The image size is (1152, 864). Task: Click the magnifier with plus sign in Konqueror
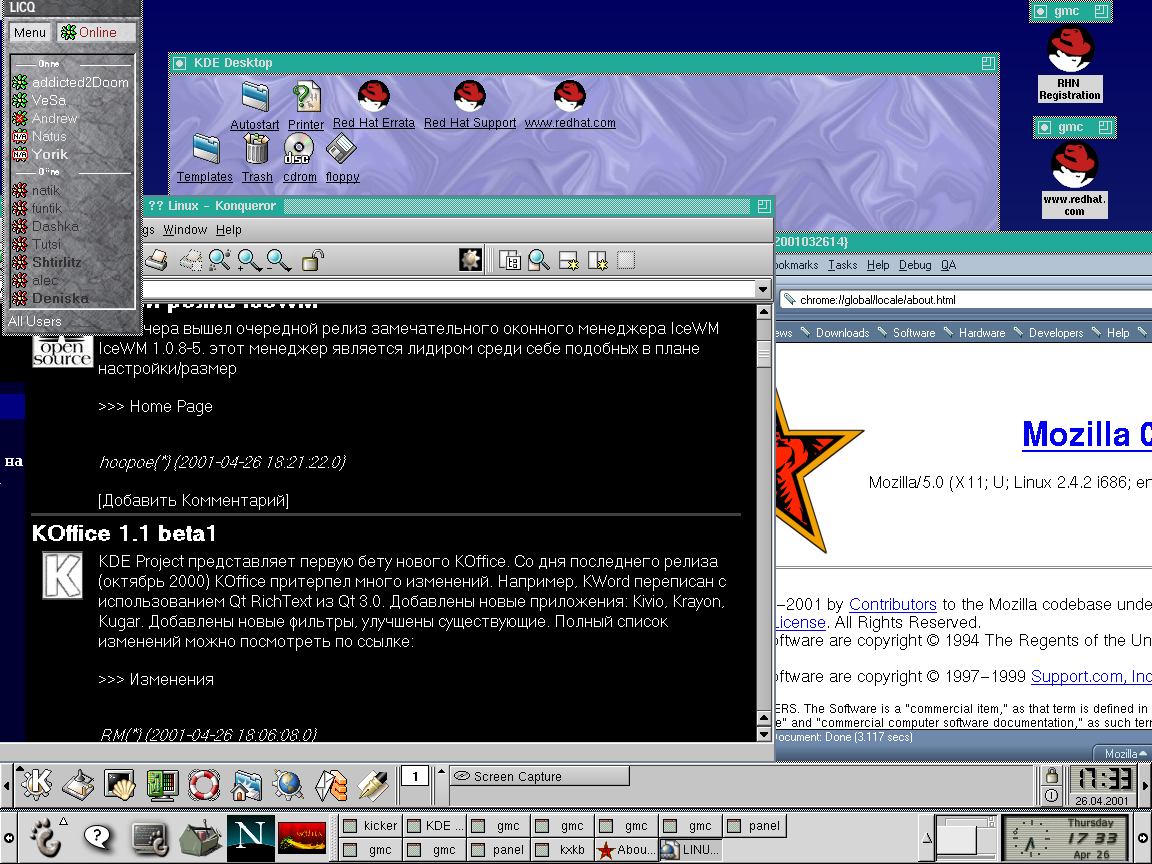tap(249, 261)
